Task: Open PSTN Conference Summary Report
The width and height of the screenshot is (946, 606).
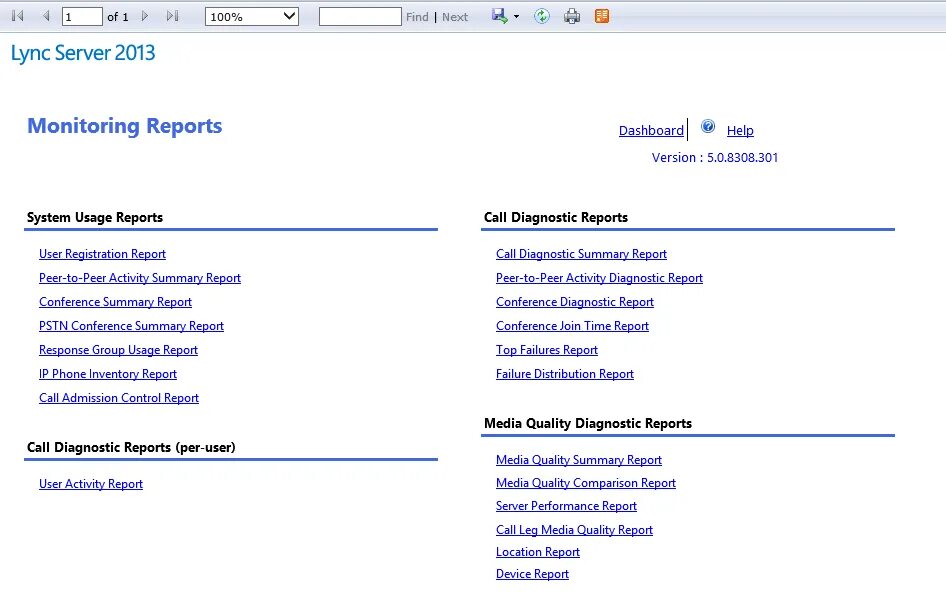Action: pyautogui.click(x=132, y=326)
